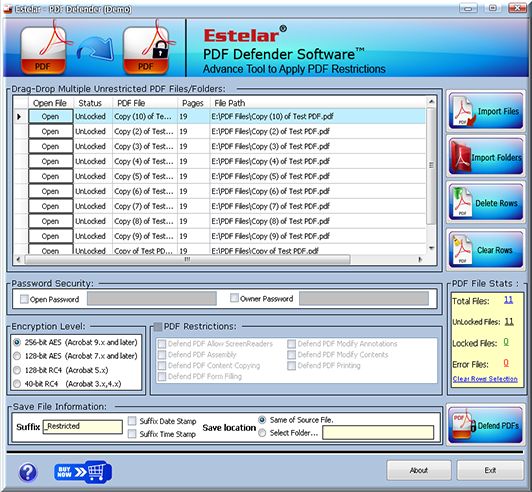Screen dimensions: 532x492
Task: Click the File Path column header
Action: click(x=318, y=103)
